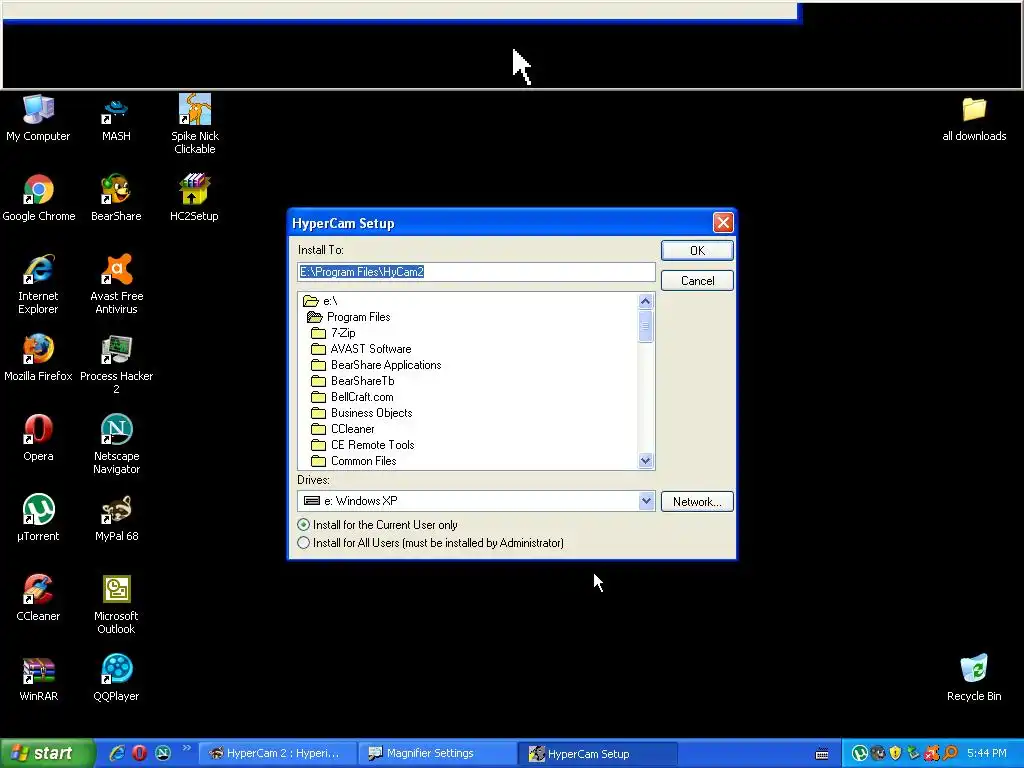This screenshot has width=1024, height=768.
Task: Select the CE Remote Tools folder
Action: tap(363, 445)
